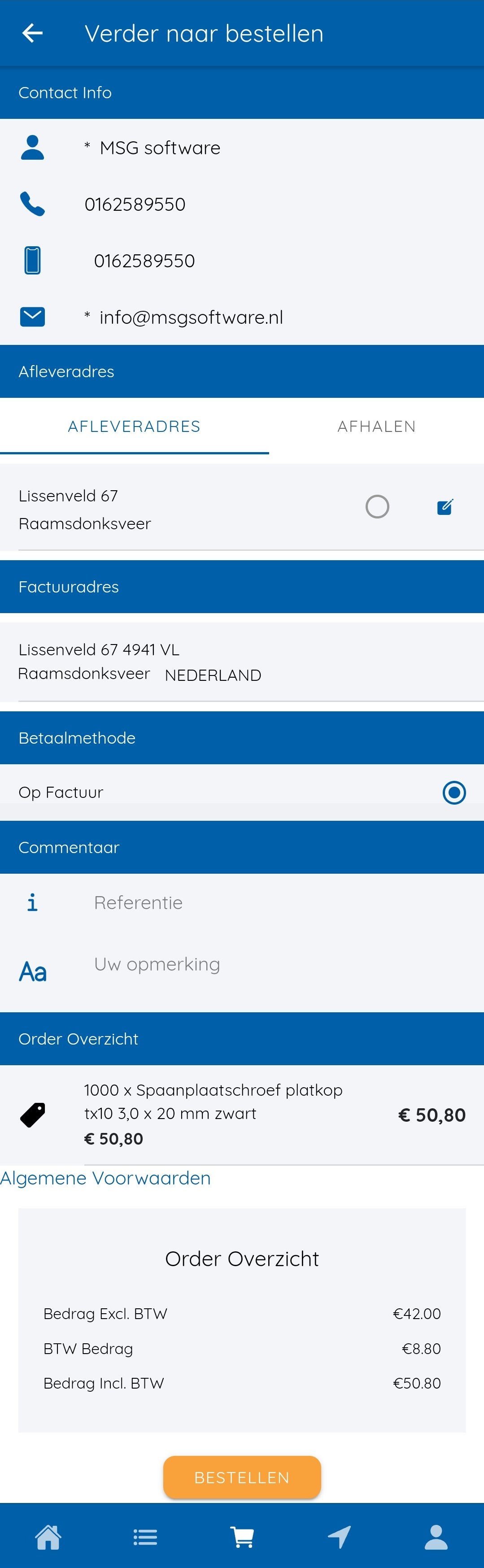The height and width of the screenshot is (1568, 484).
Task: Select the Lissenveld 67 address radio button
Action: click(x=377, y=506)
